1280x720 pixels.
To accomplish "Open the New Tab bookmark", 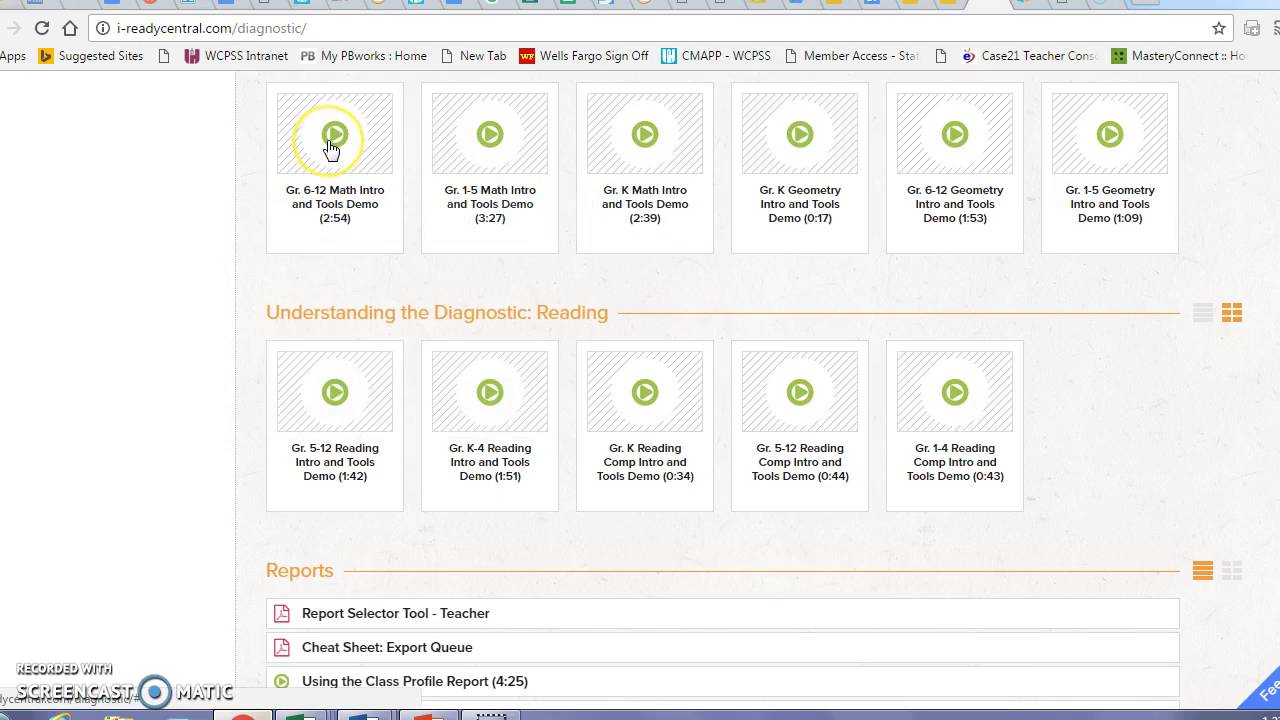I will 473,56.
